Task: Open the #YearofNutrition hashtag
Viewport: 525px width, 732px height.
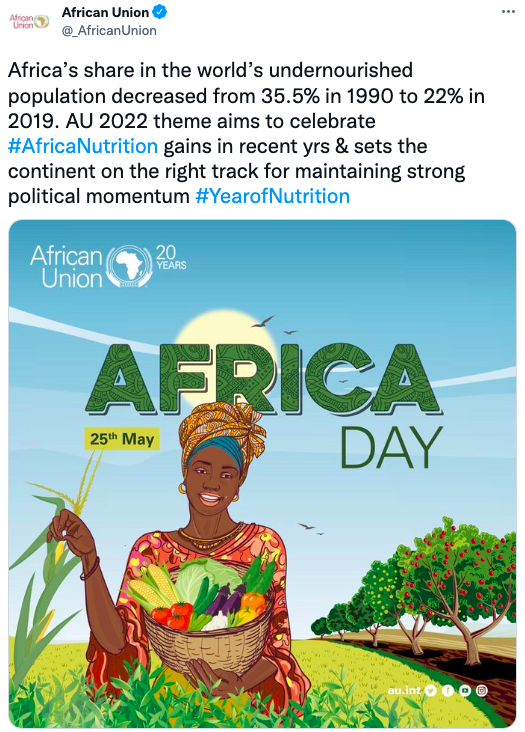Action: (273, 196)
